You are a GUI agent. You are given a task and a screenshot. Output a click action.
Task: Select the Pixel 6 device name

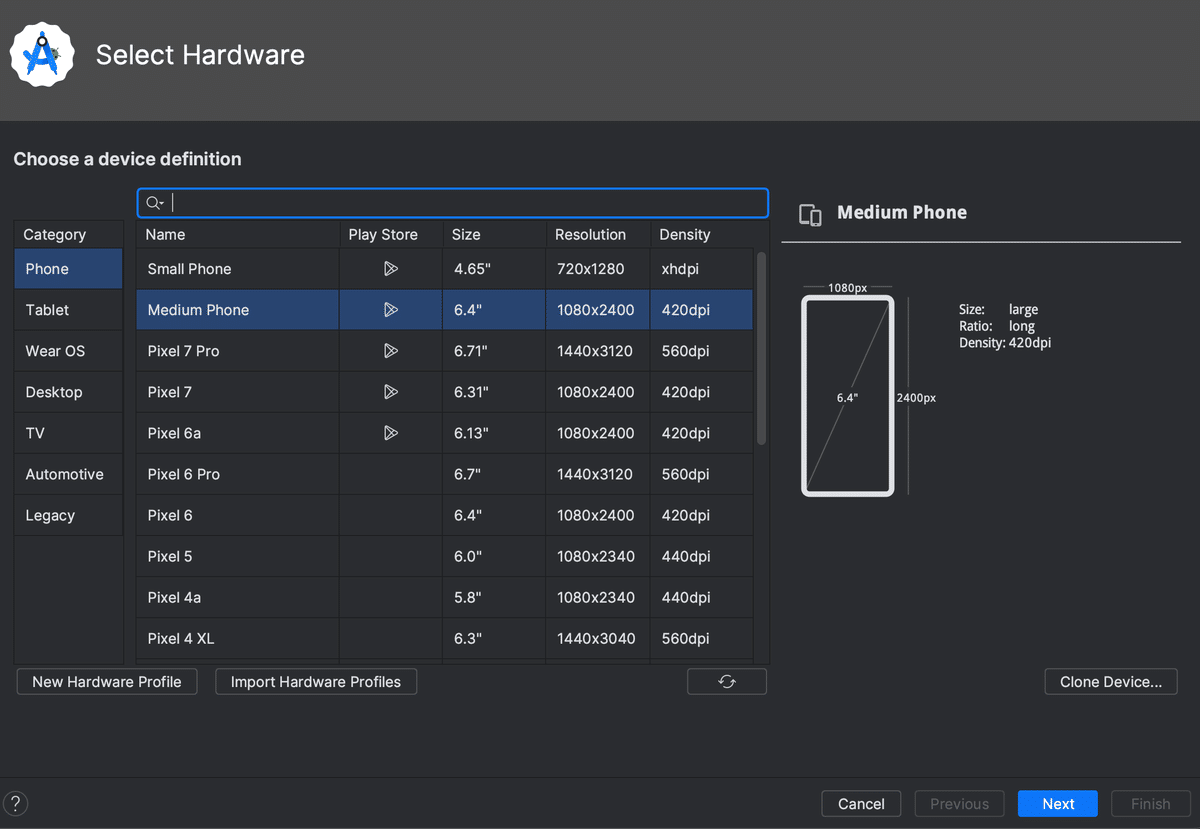tap(169, 515)
